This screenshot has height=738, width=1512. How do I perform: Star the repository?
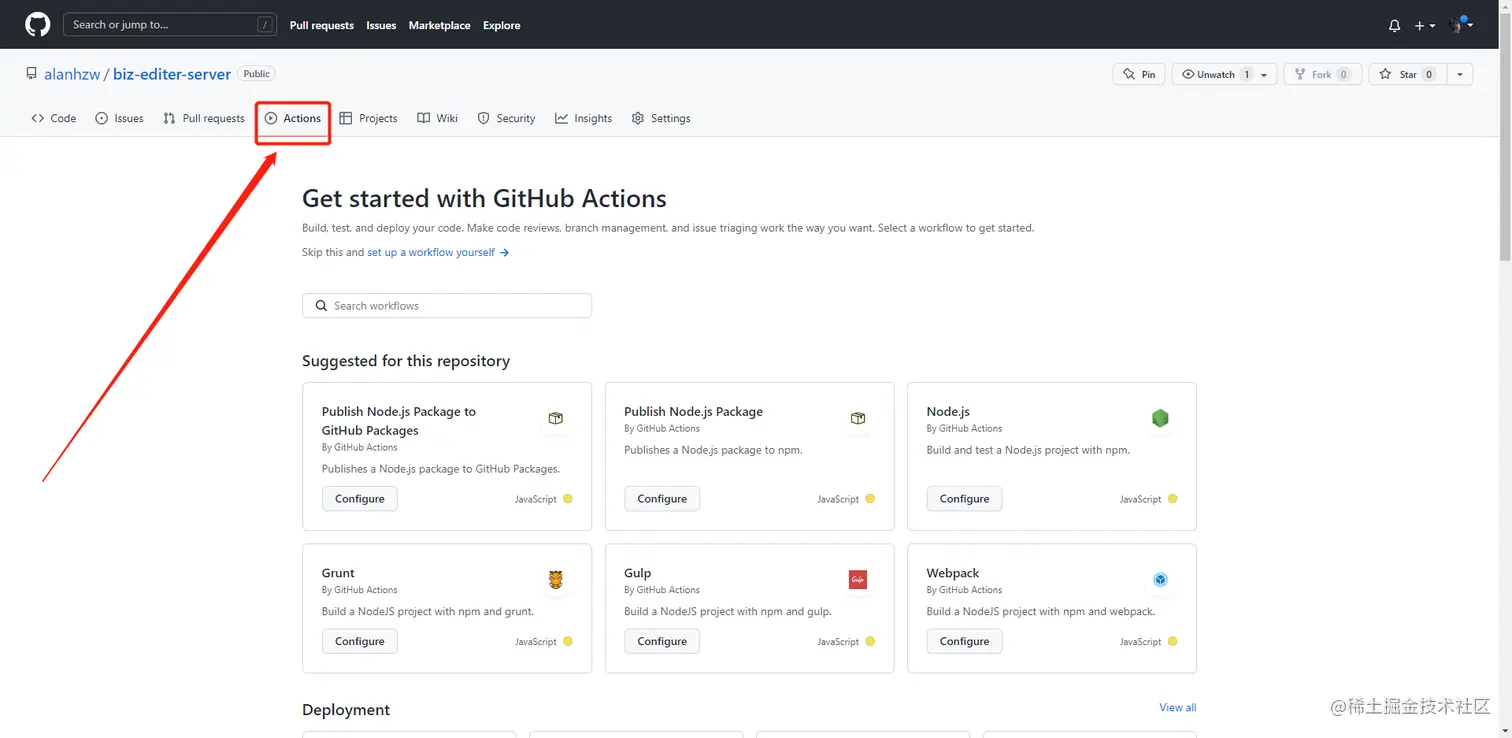1407,75
